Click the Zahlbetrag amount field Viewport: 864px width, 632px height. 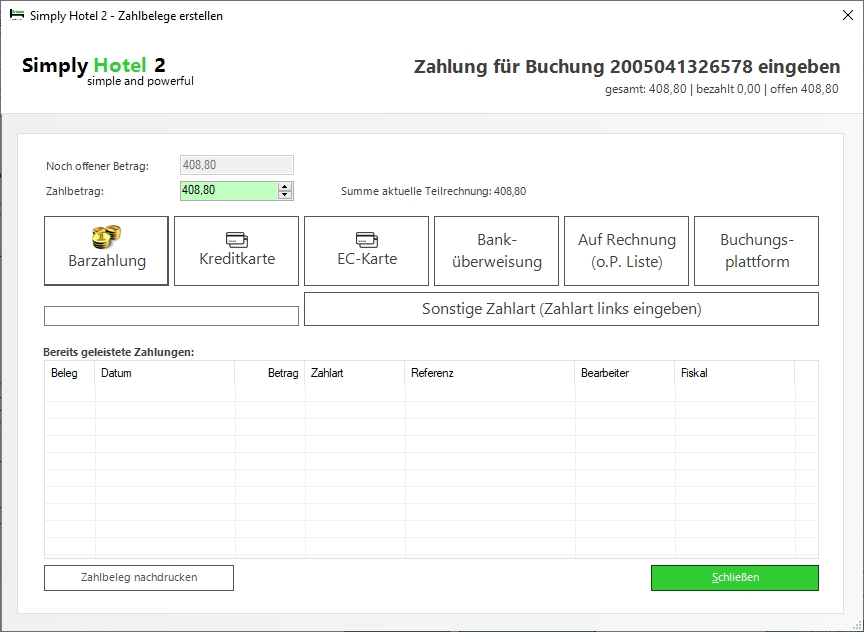pos(229,191)
